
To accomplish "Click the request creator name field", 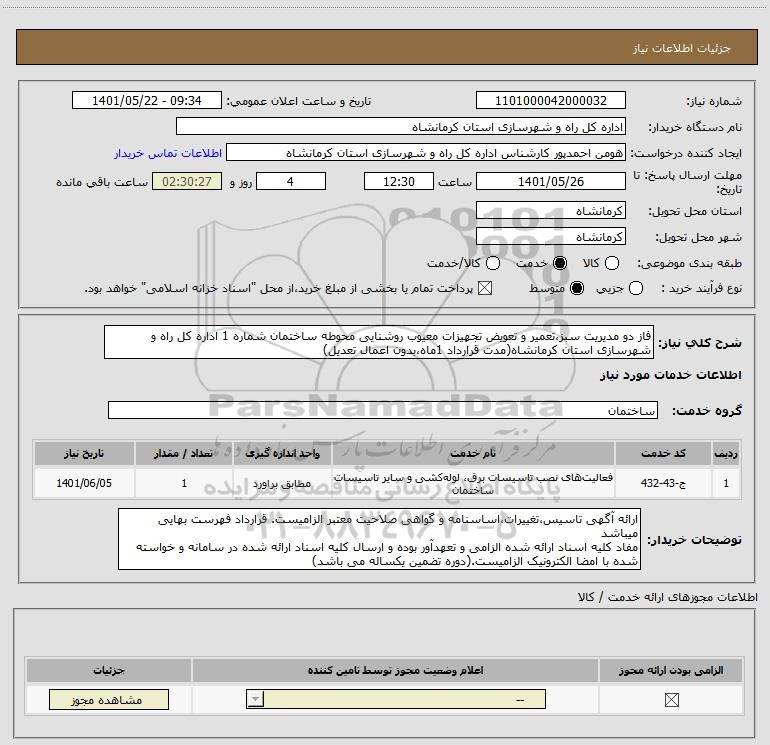I will pyautogui.click(x=426, y=153).
